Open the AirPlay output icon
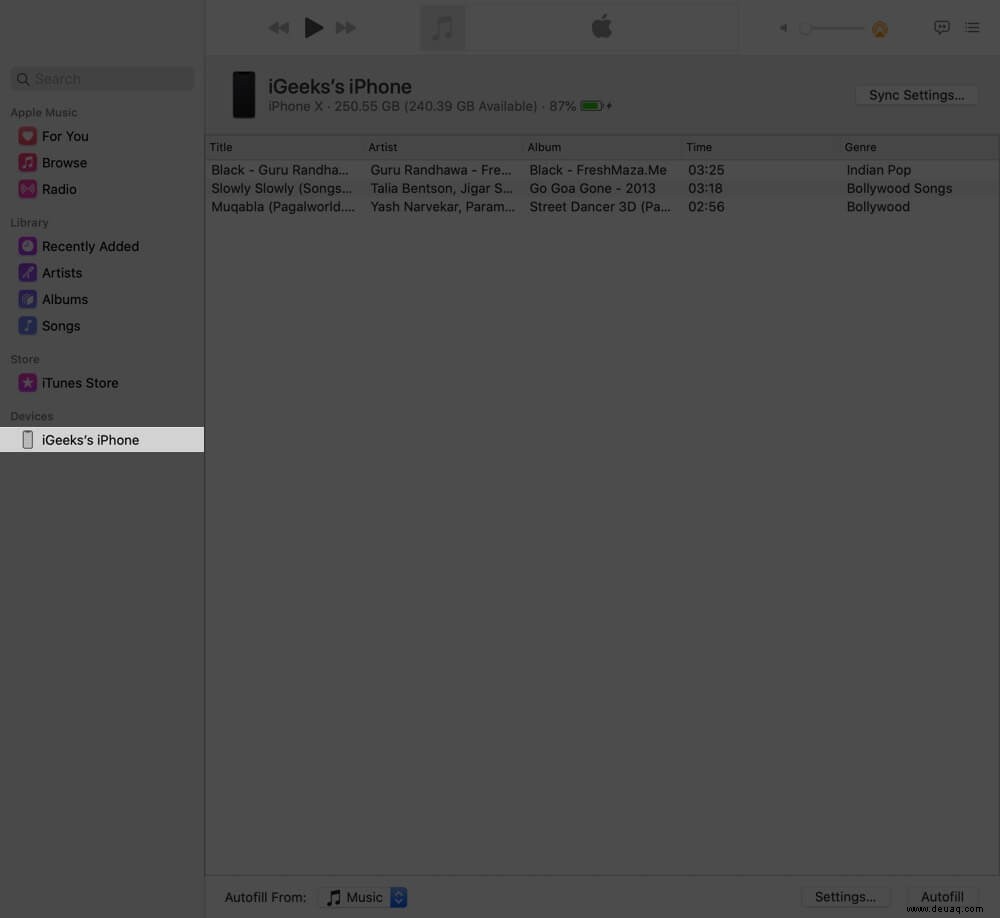The image size is (1000, 918). (x=879, y=29)
